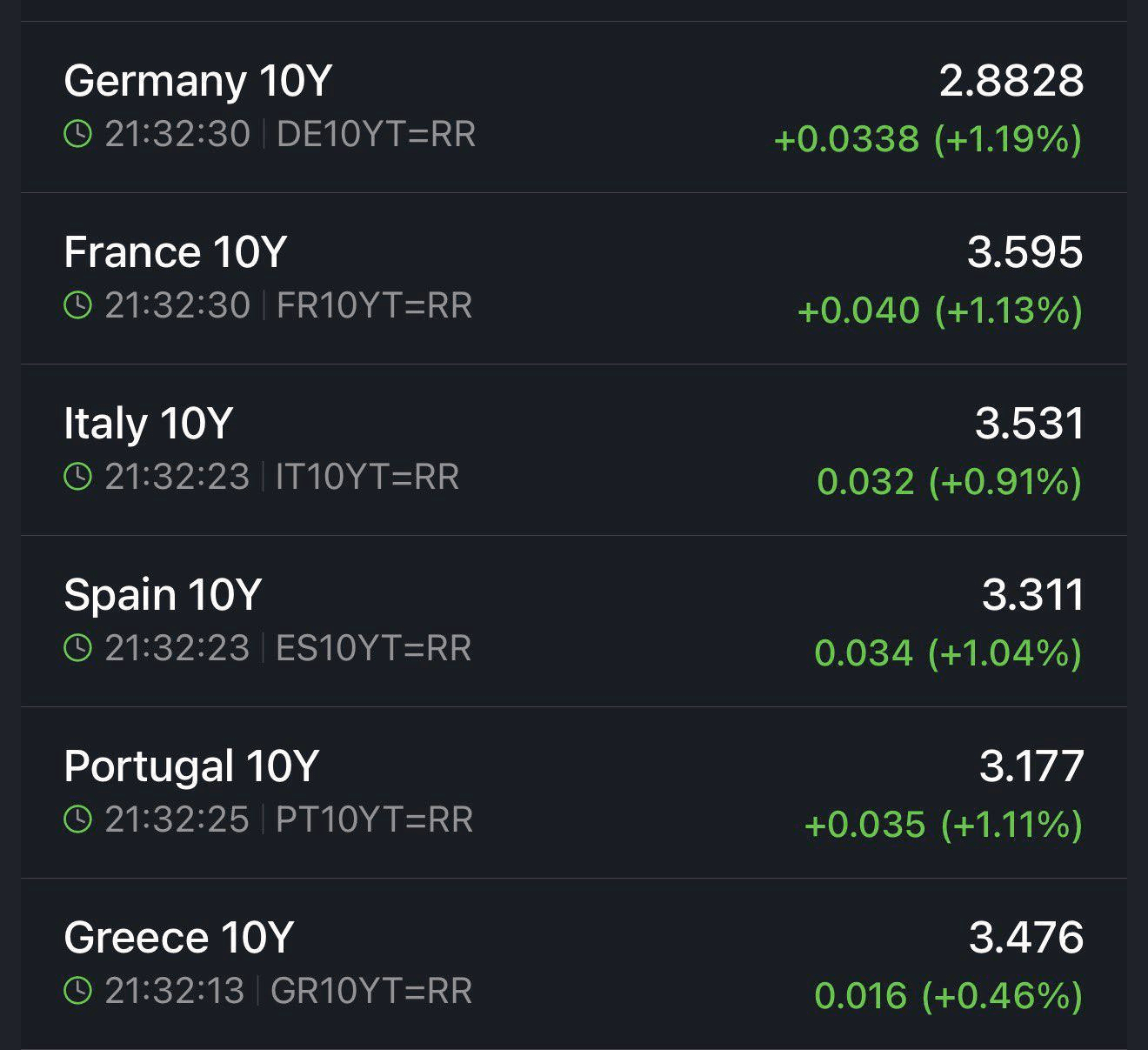Click the clock icon in the Spain 10Y row
Viewport: 1148px width, 1050px height.
pyautogui.click(x=77, y=648)
